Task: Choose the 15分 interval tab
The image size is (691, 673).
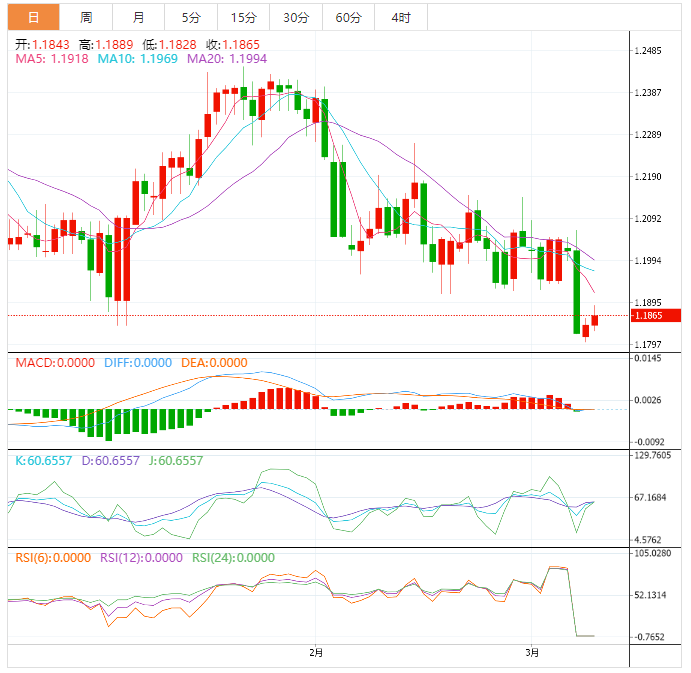Action: pos(243,17)
